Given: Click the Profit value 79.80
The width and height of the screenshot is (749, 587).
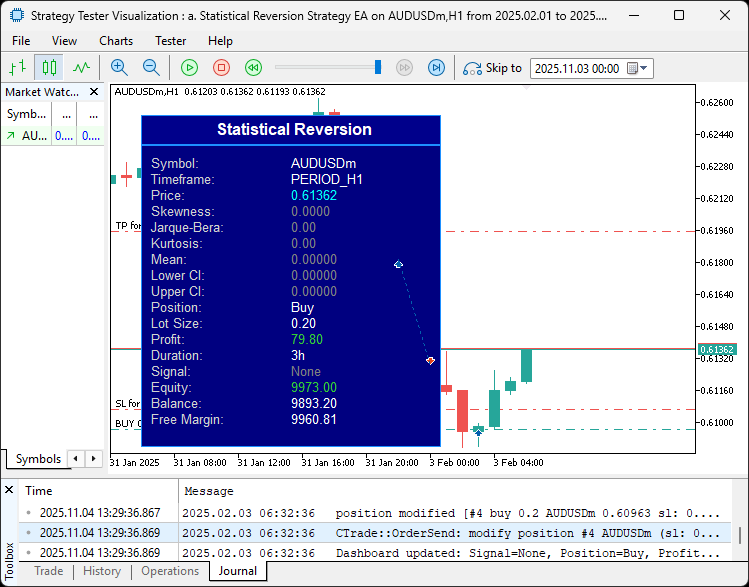Looking at the screenshot, I should click(x=307, y=340).
